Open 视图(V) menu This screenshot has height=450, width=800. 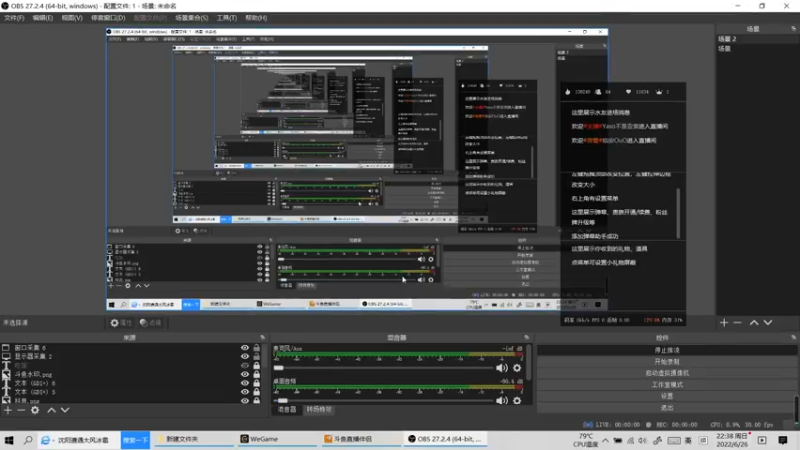click(x=72, y=18)
